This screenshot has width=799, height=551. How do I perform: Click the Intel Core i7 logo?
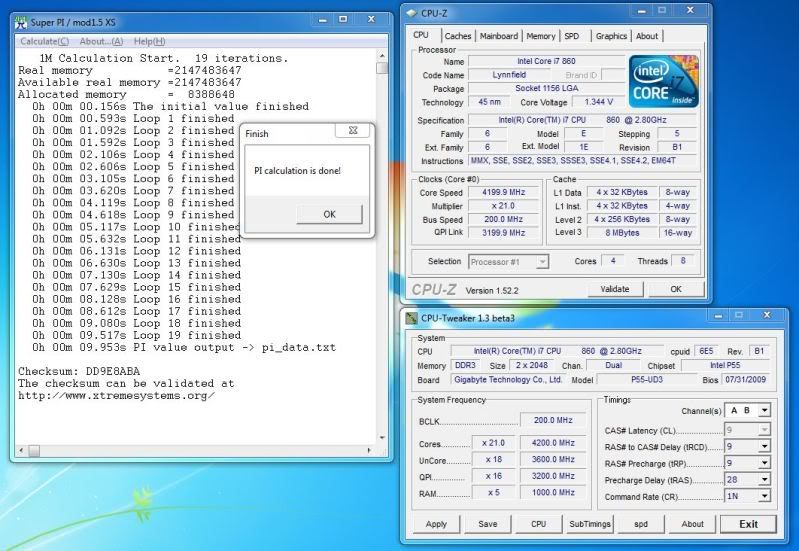(663, 82)
